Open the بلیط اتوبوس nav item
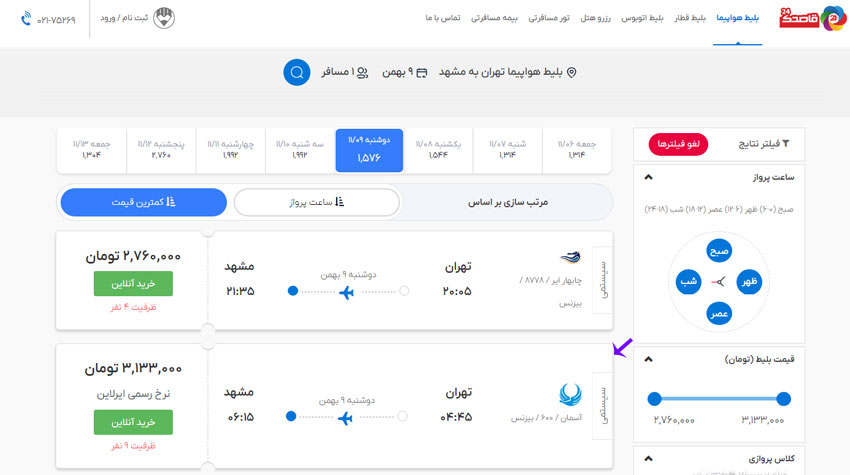Viewport: 850px width, 475px height. pos(642,18)
